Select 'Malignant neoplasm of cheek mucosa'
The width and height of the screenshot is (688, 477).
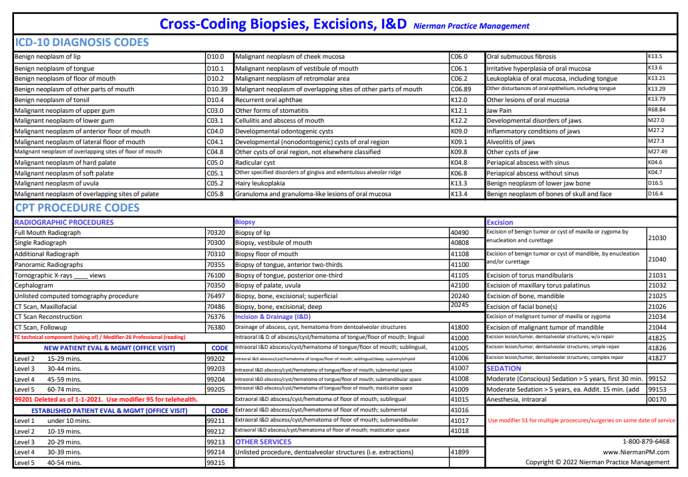click(290, 57)
